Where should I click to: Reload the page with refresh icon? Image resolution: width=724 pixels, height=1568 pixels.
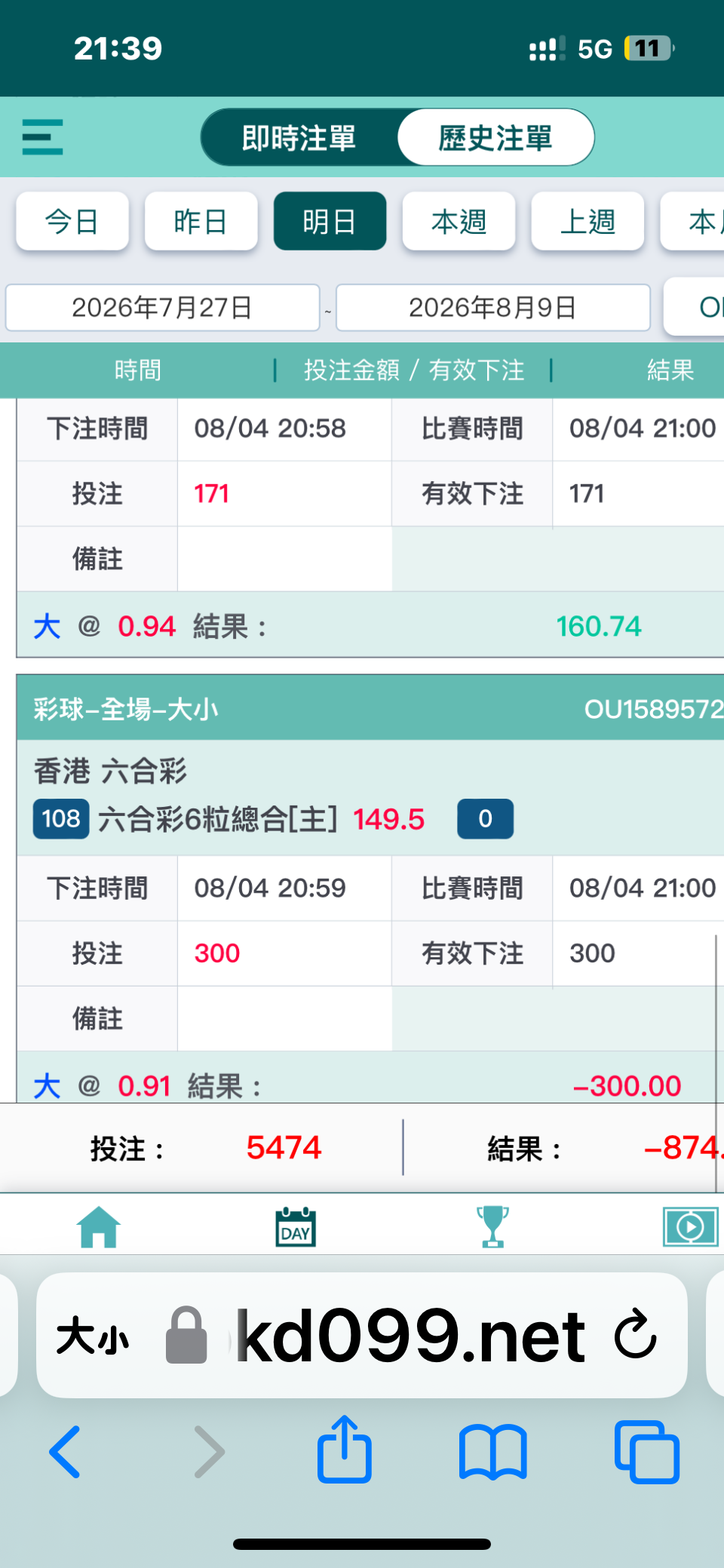point(635,1335)
